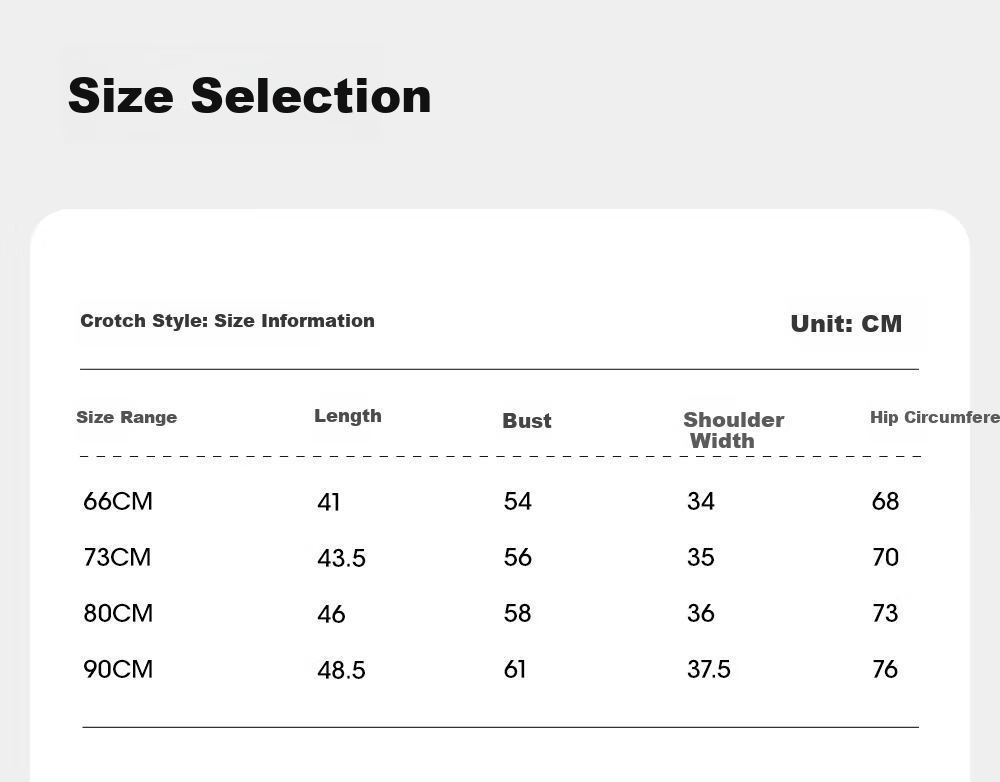Select the Shoulder Width column header
The height and width of the screenshot is (782, 1000).
click(x=733, y=430)
